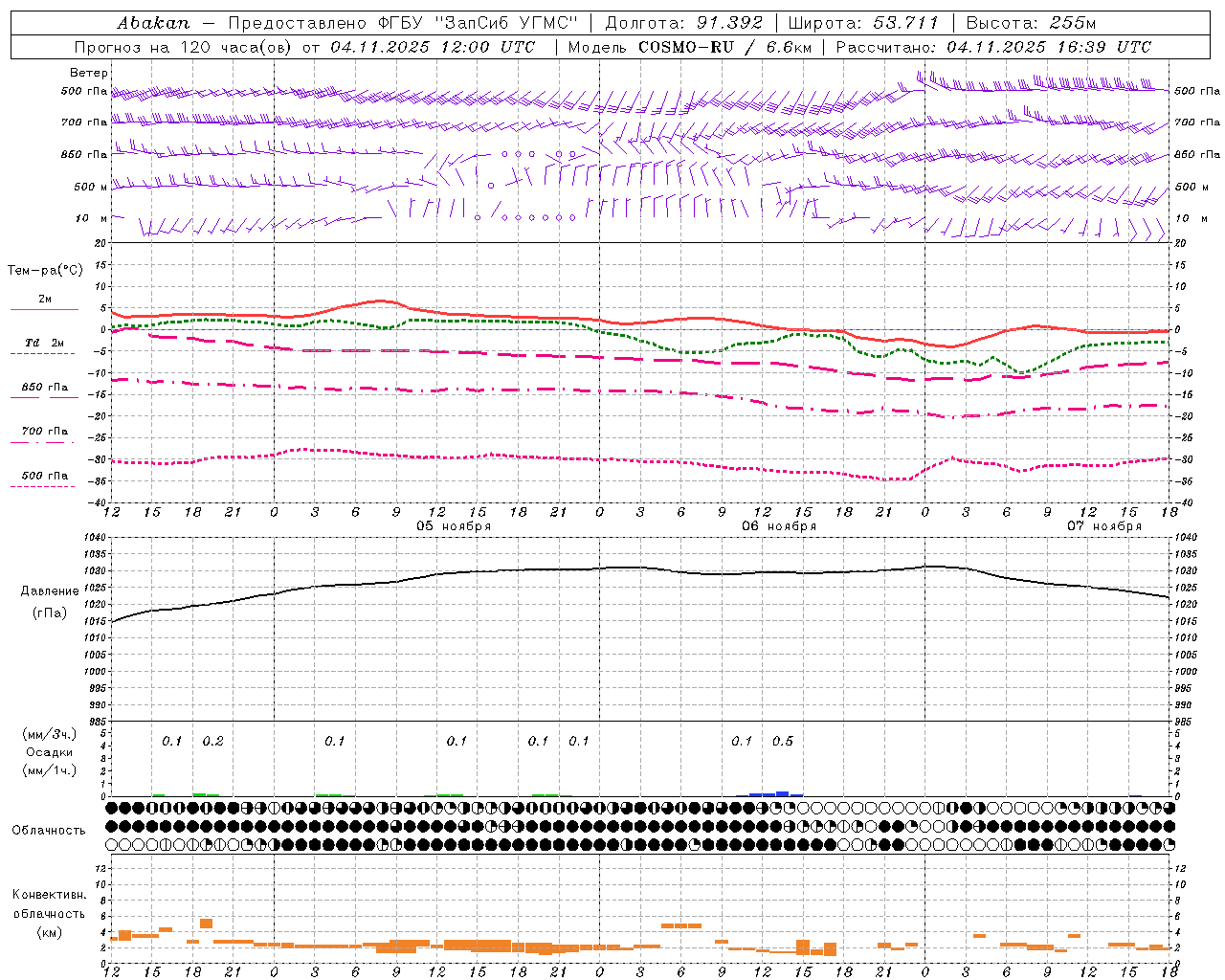Click the 'Td 2м' dew point legend entry

44,343
